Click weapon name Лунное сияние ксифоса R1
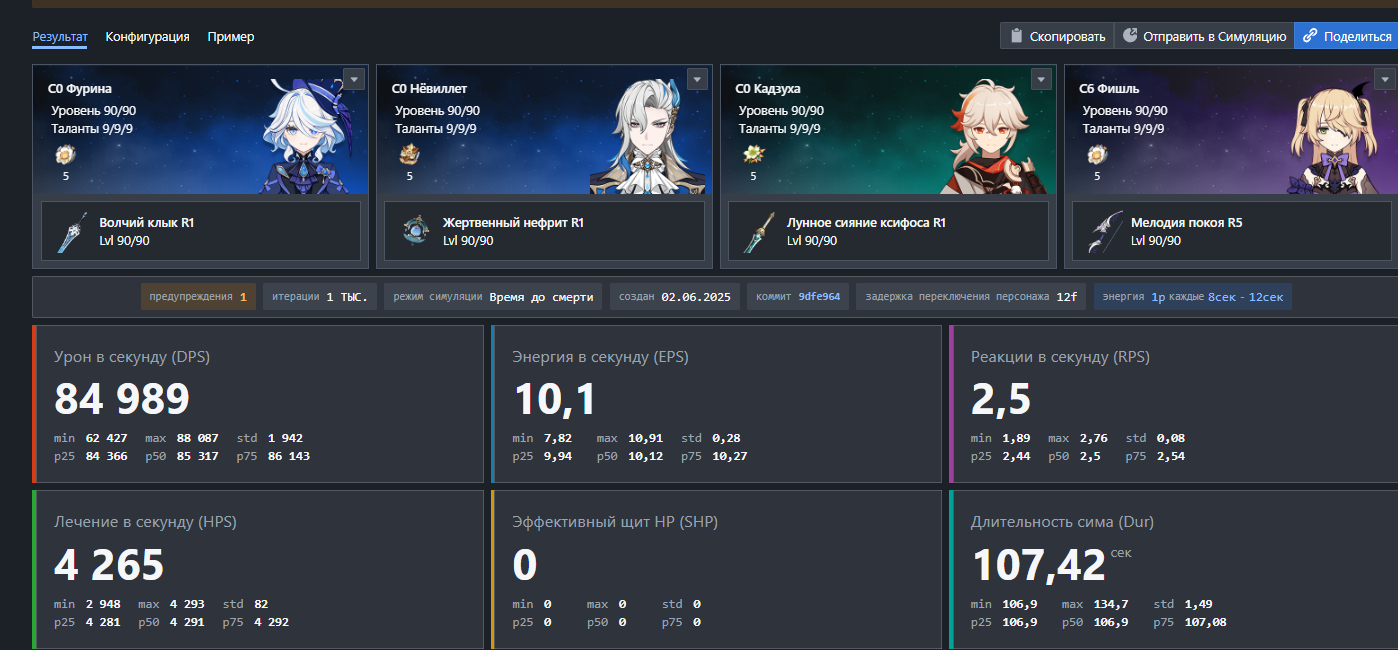Screen dimensions: 1398x650 tap(867, 223)
